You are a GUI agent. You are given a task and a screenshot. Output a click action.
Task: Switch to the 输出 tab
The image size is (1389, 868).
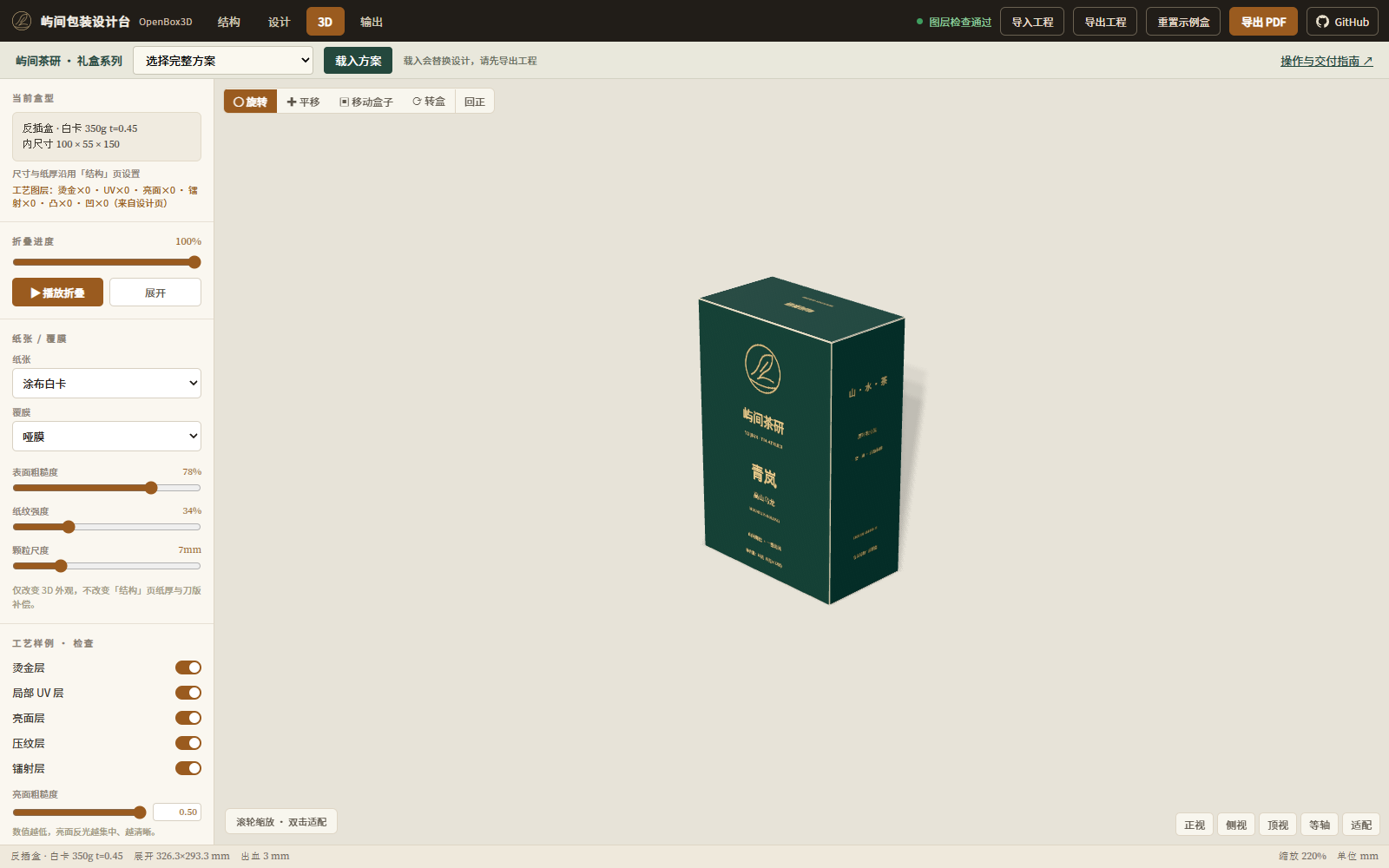point(372,22)
